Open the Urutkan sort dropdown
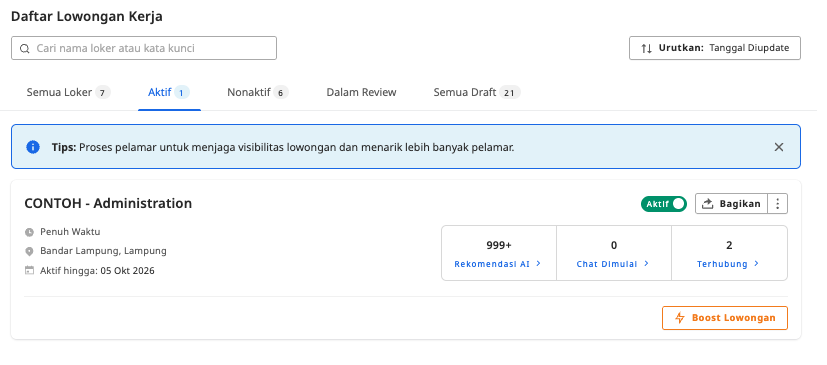Image resolution: width=827 pixels, height=365 pixels. pos(715,48)
